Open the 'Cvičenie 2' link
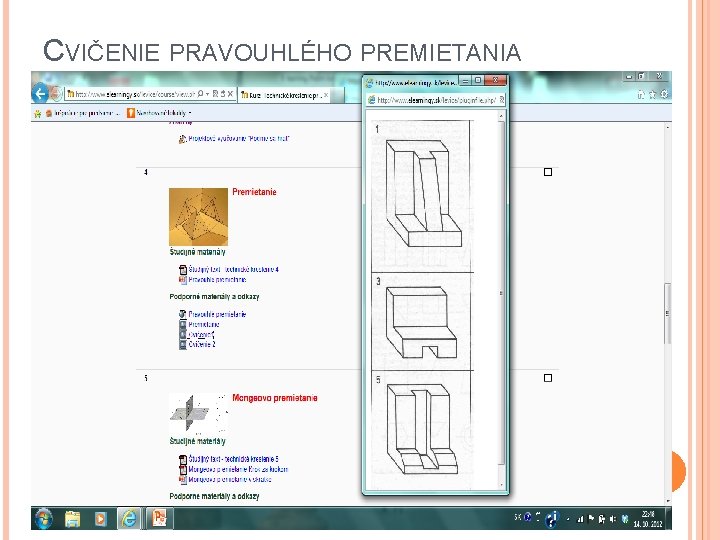720x540 pixels. (x=202, y=344)
